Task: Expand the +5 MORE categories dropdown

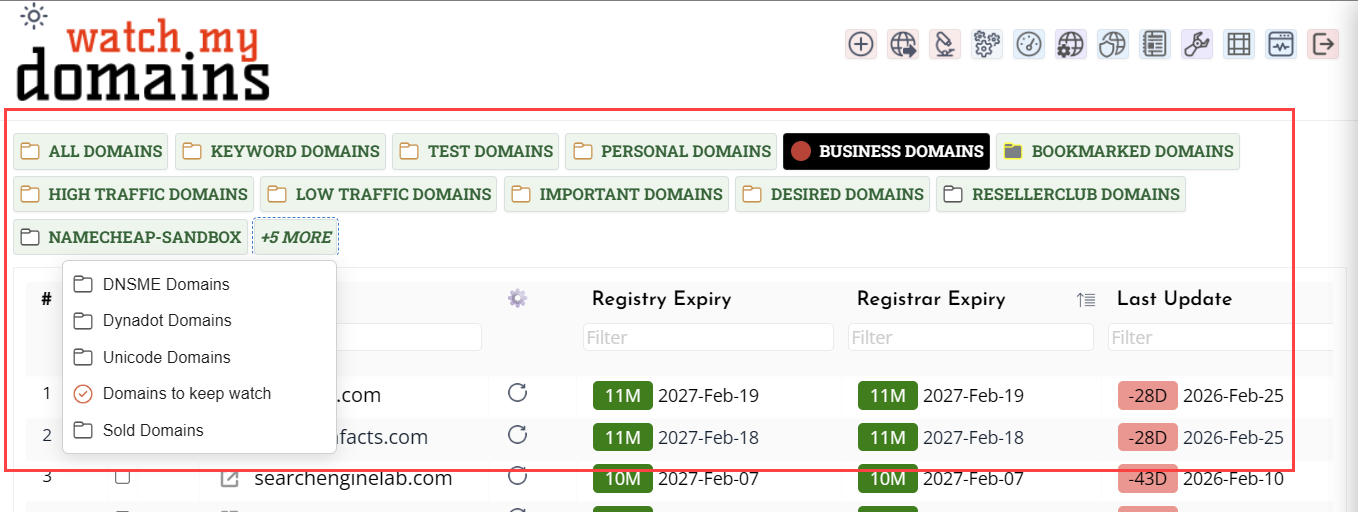Action: coord(295,237)
